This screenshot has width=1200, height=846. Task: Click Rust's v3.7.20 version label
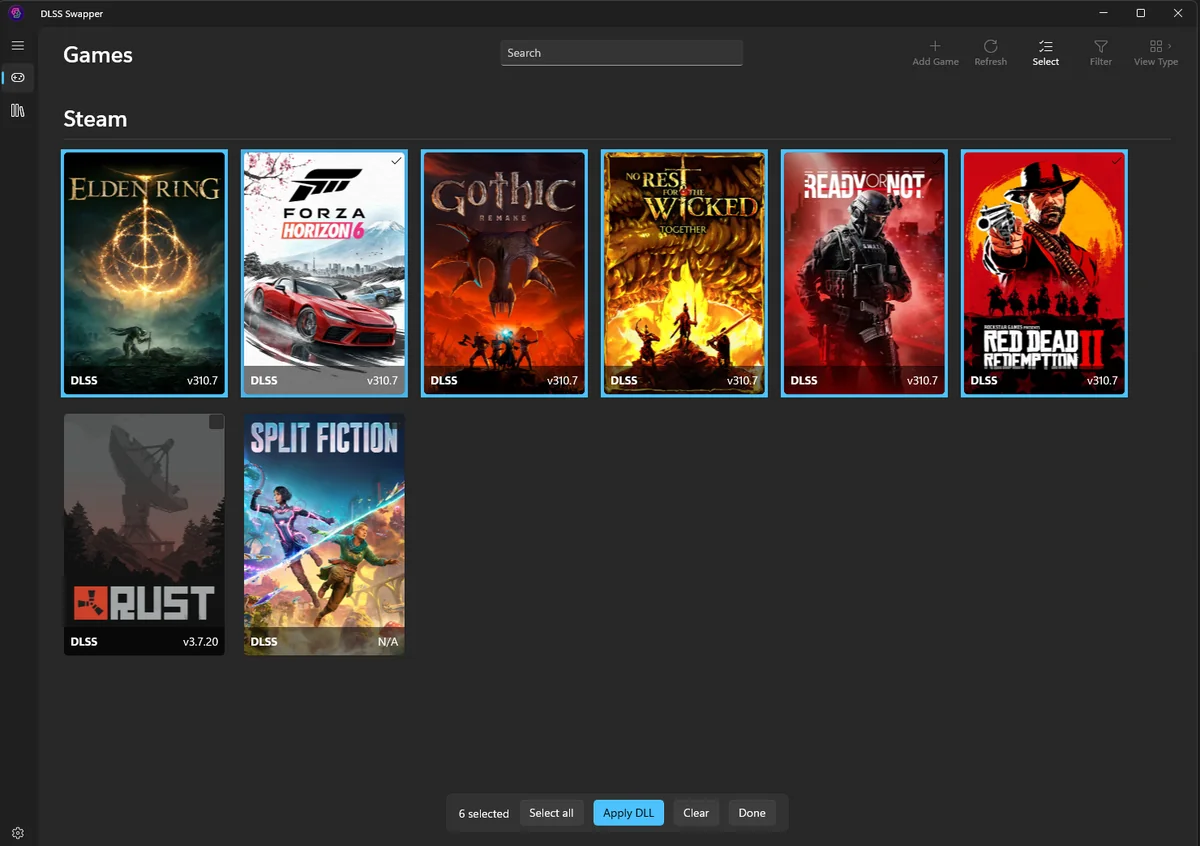pyautogui.click(x=200, y=641)
